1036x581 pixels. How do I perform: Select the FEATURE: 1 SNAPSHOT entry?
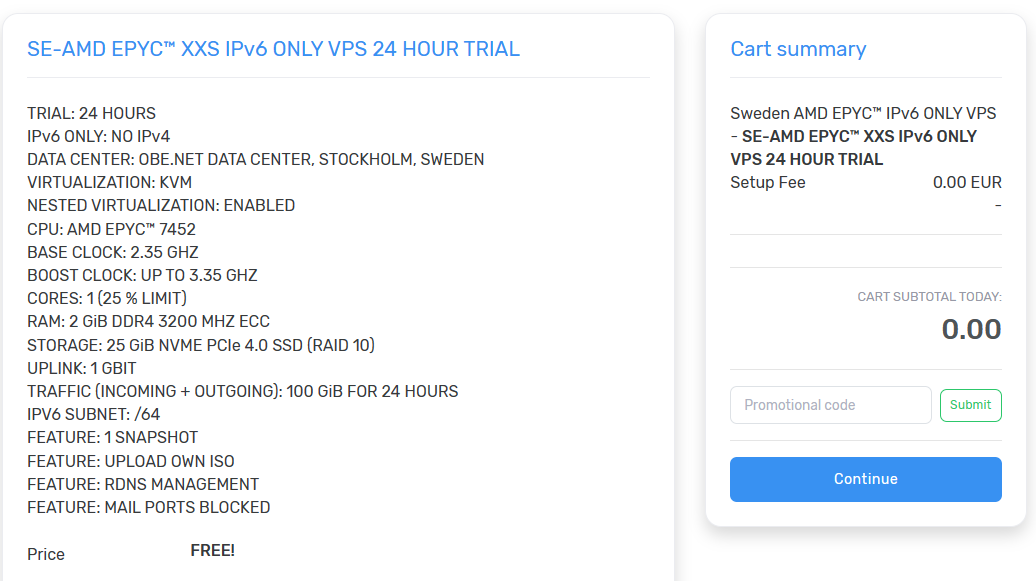pos(112,437)
